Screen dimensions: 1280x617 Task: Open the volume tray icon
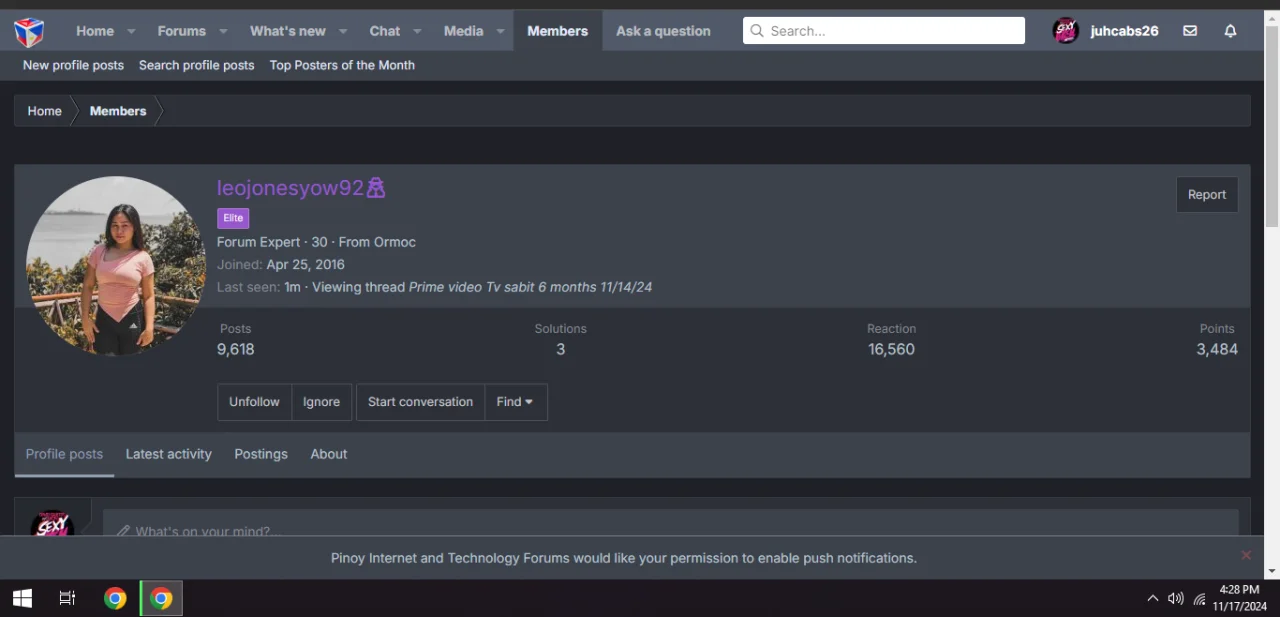coord(1176,598)
